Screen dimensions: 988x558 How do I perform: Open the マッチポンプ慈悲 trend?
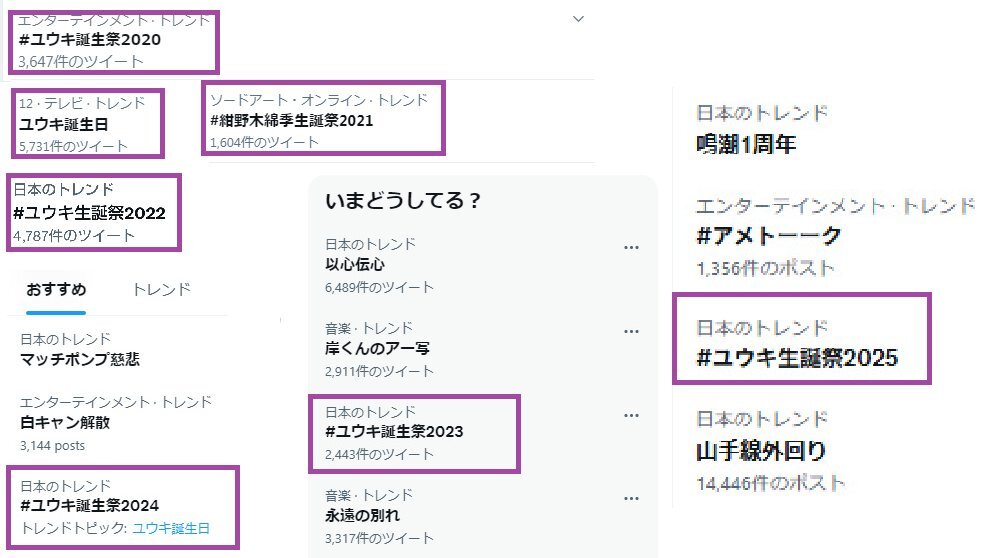tap(80, 359)
